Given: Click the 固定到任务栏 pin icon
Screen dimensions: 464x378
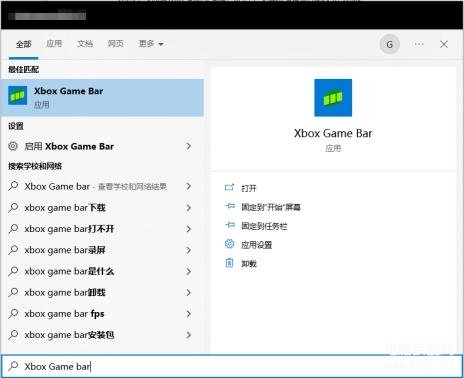Looking at the screenshot, I should click(x=230, y=225).
